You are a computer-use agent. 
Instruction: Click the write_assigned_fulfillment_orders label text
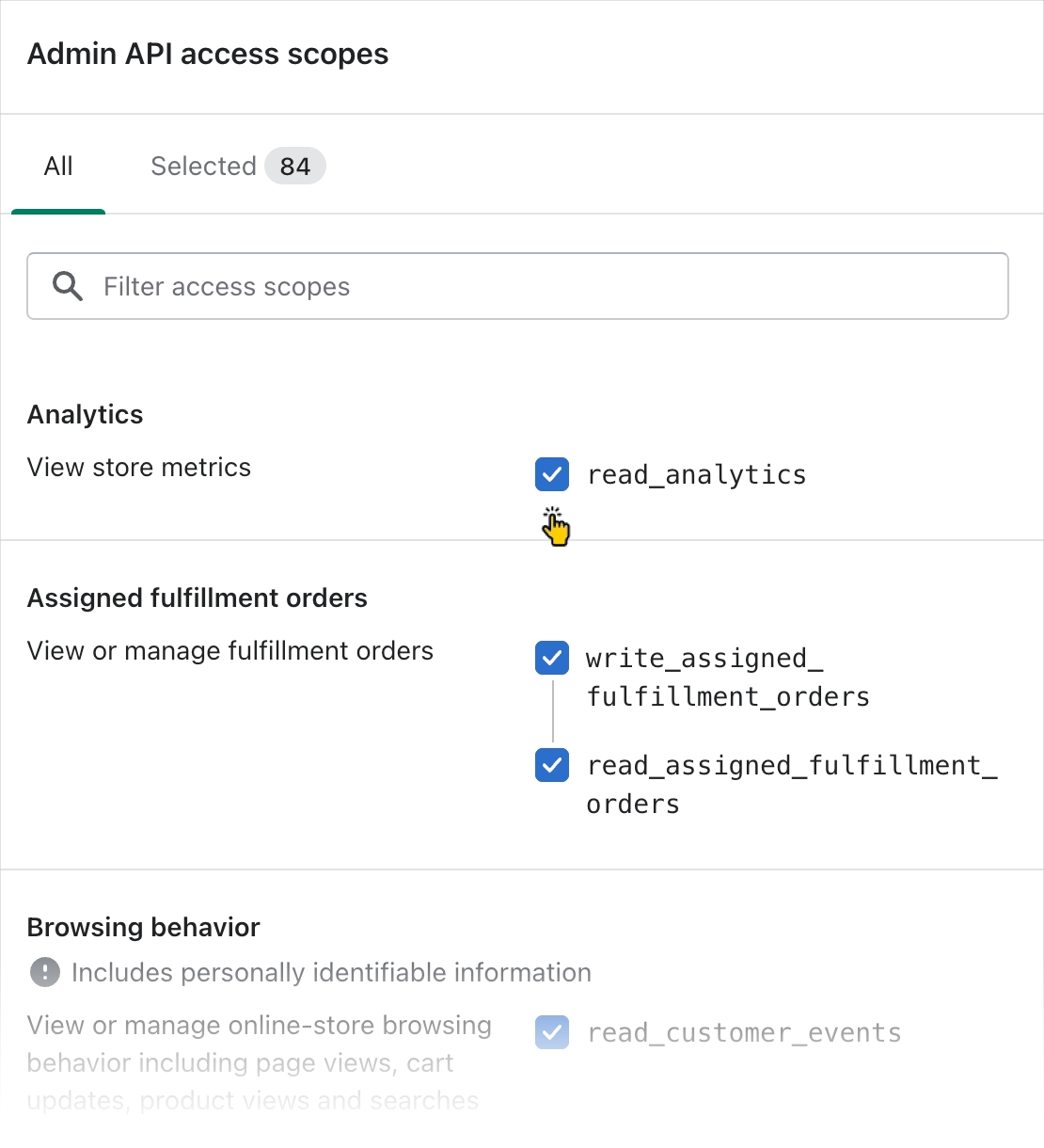pyautogui.click(x=727, y=678)
